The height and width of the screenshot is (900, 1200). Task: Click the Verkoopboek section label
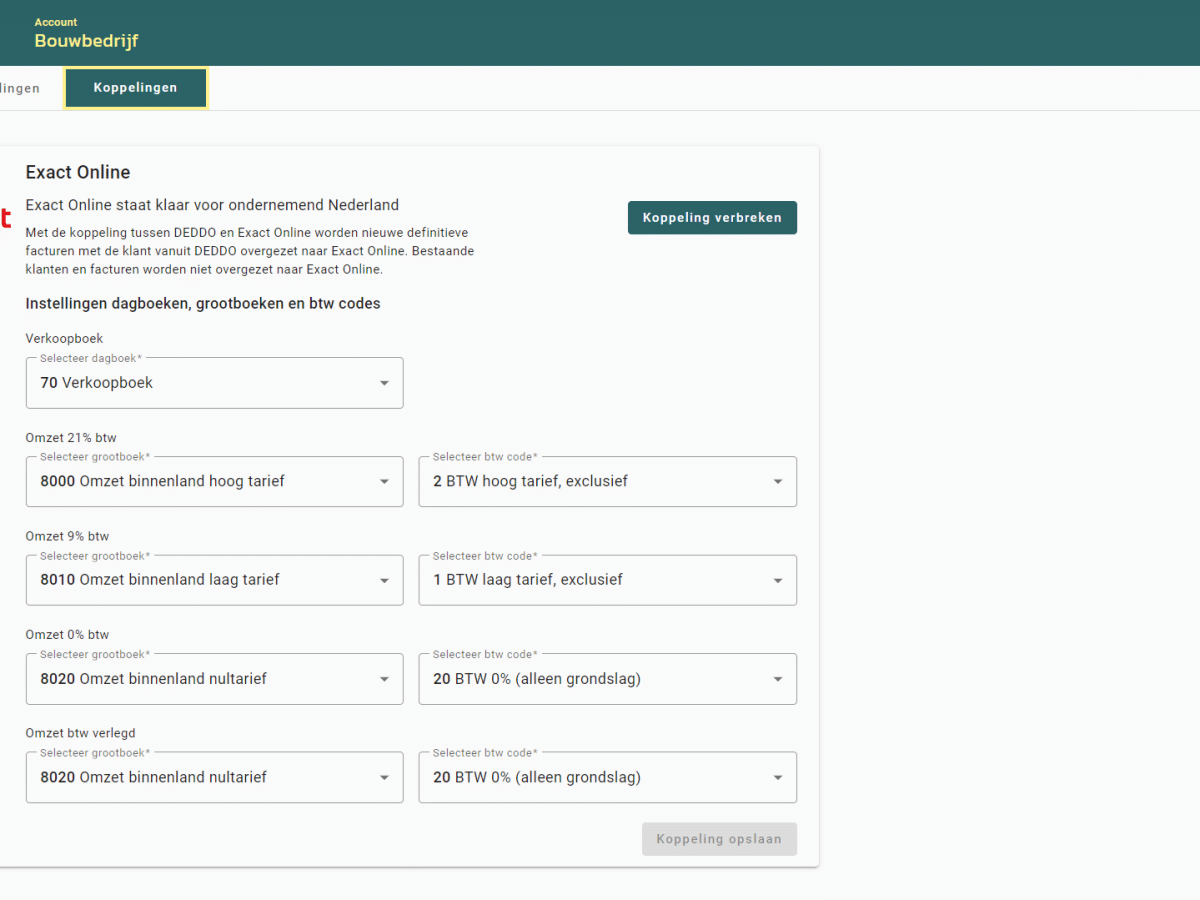tap(64, 338)
